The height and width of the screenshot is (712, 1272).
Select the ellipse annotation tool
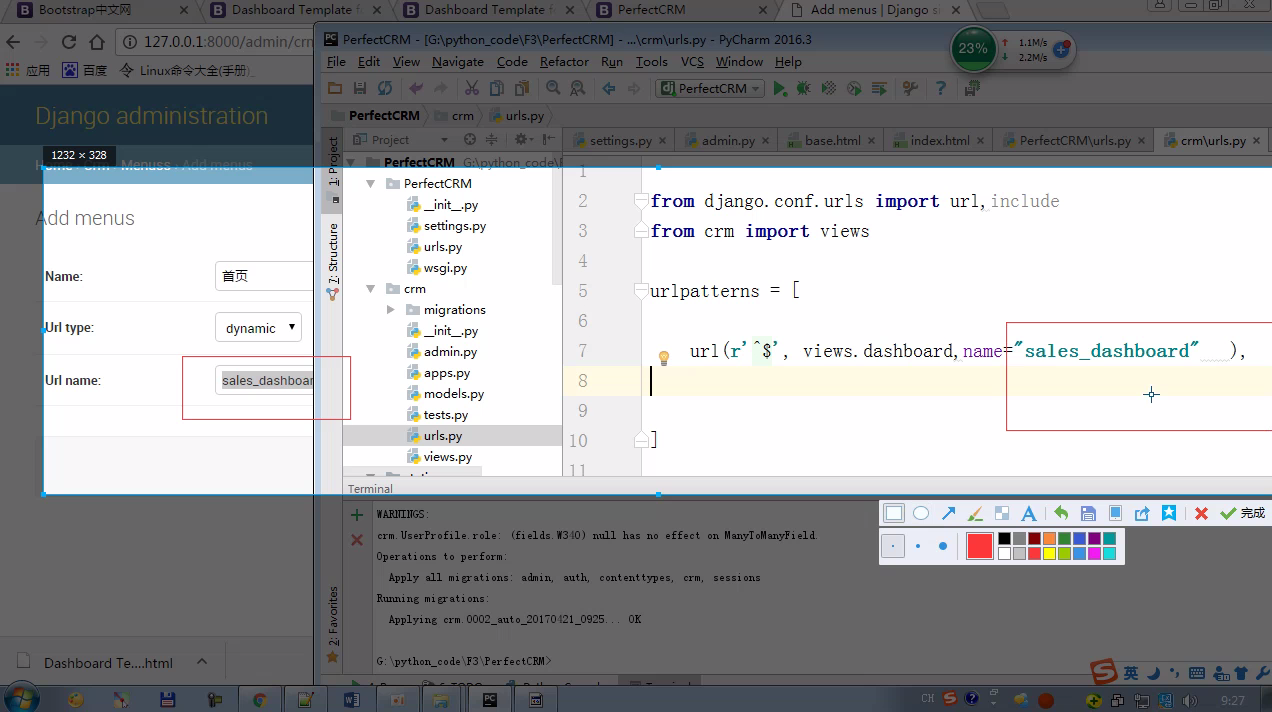[921, 513]
